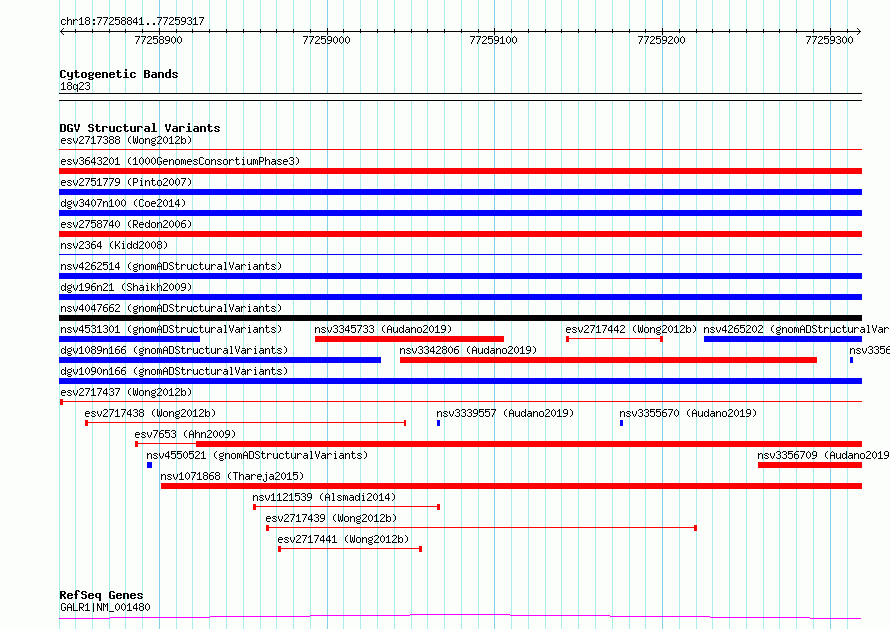Select esv2717442 (Wong2012b) label
890x629 pixels.
point(631,329)
